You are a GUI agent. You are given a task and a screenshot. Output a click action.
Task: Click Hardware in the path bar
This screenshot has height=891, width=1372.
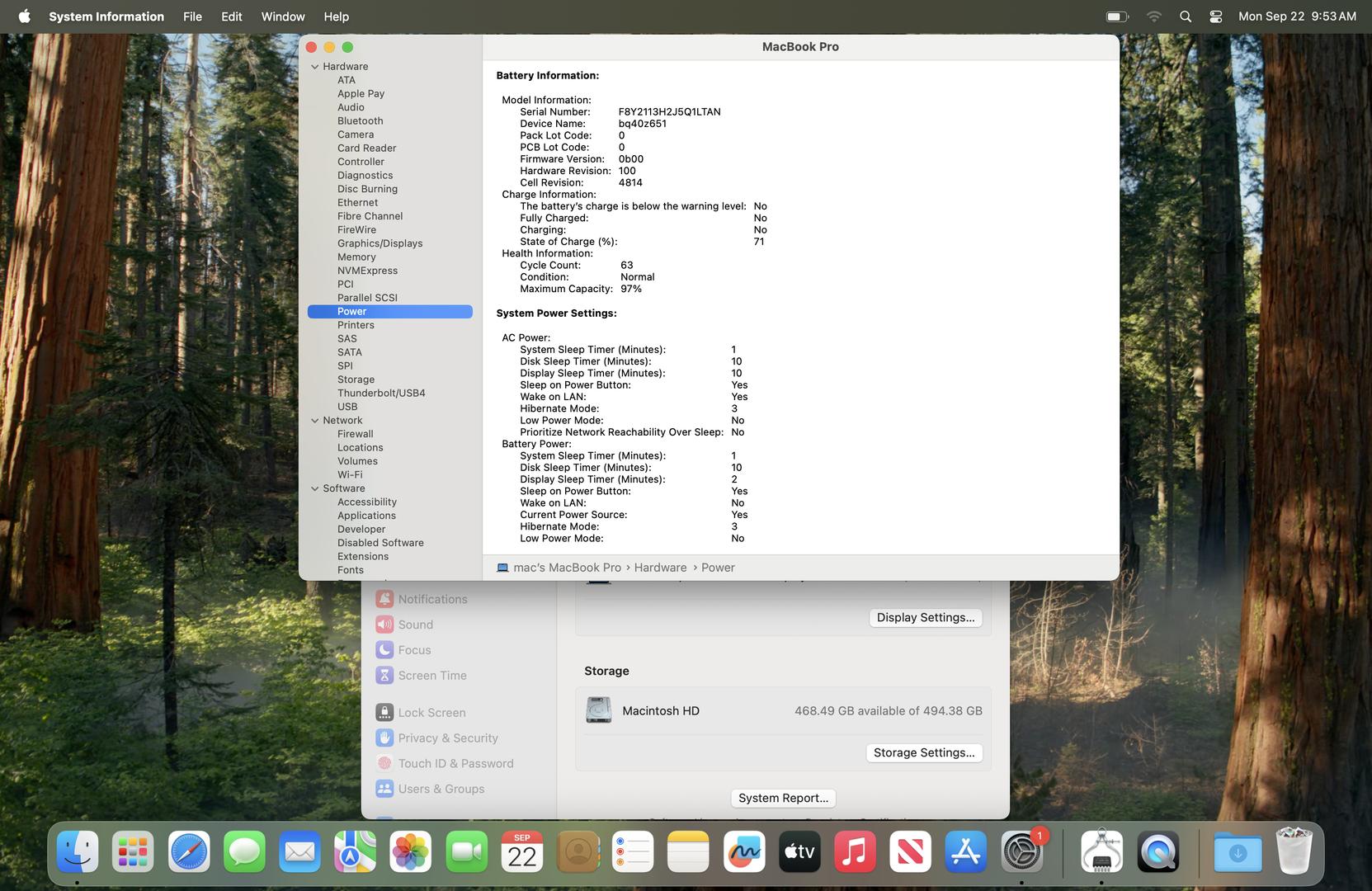point(660,568)
